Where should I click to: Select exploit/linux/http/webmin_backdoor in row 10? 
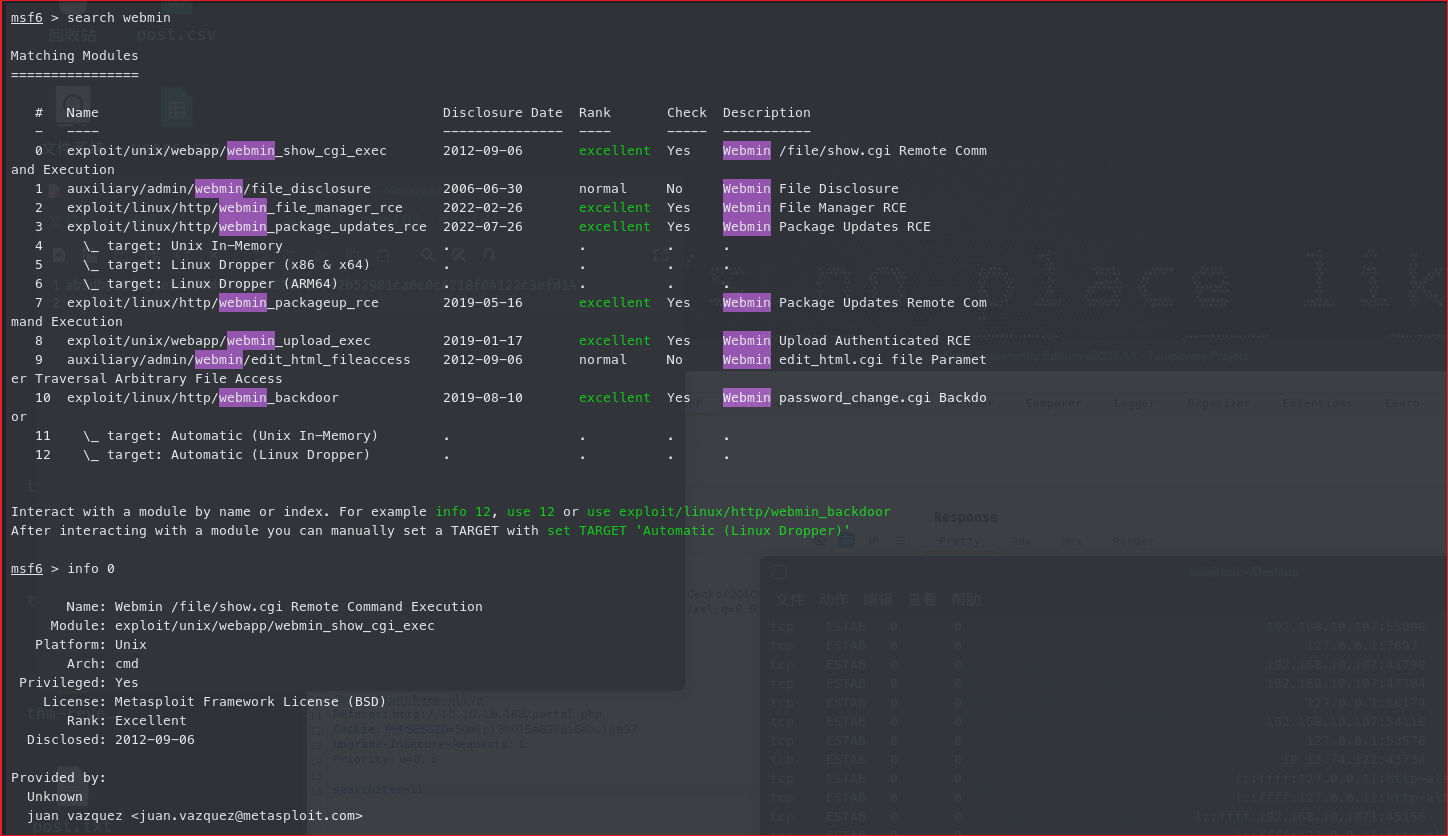(x=203, y=397)
